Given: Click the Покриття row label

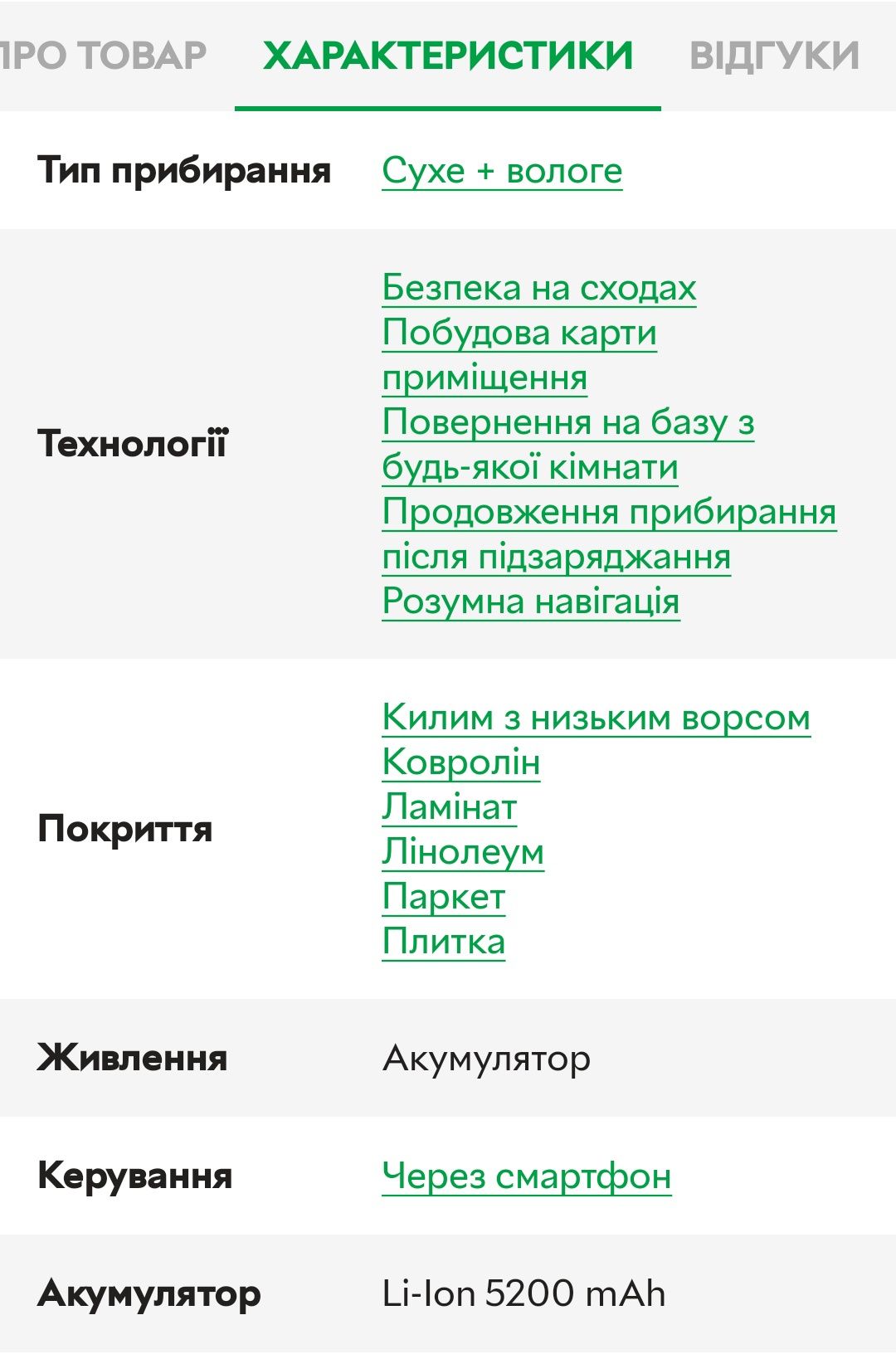Looking at the screenshot, I should [125, 830].
